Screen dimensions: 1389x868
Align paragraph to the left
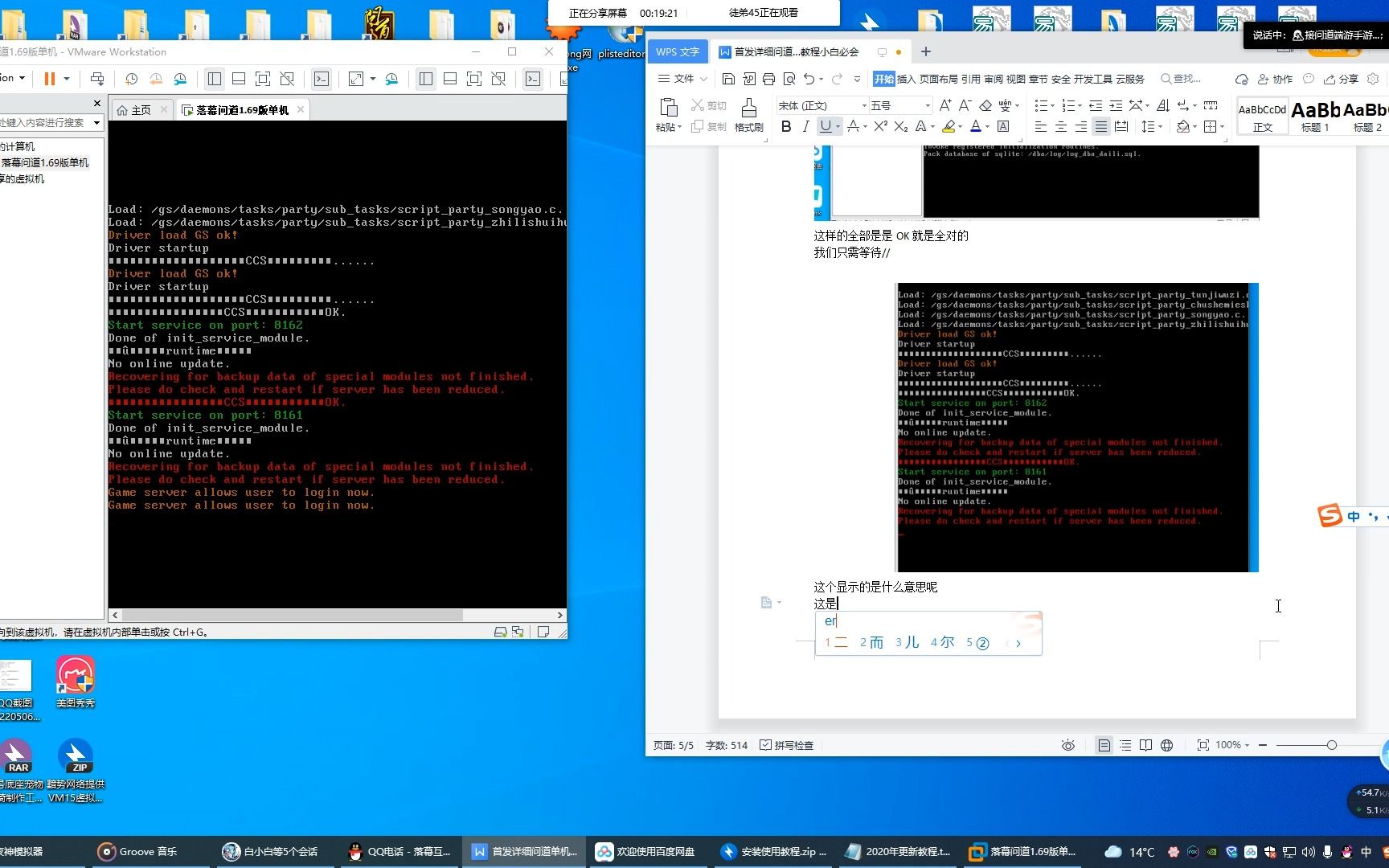click(1040, 126)
